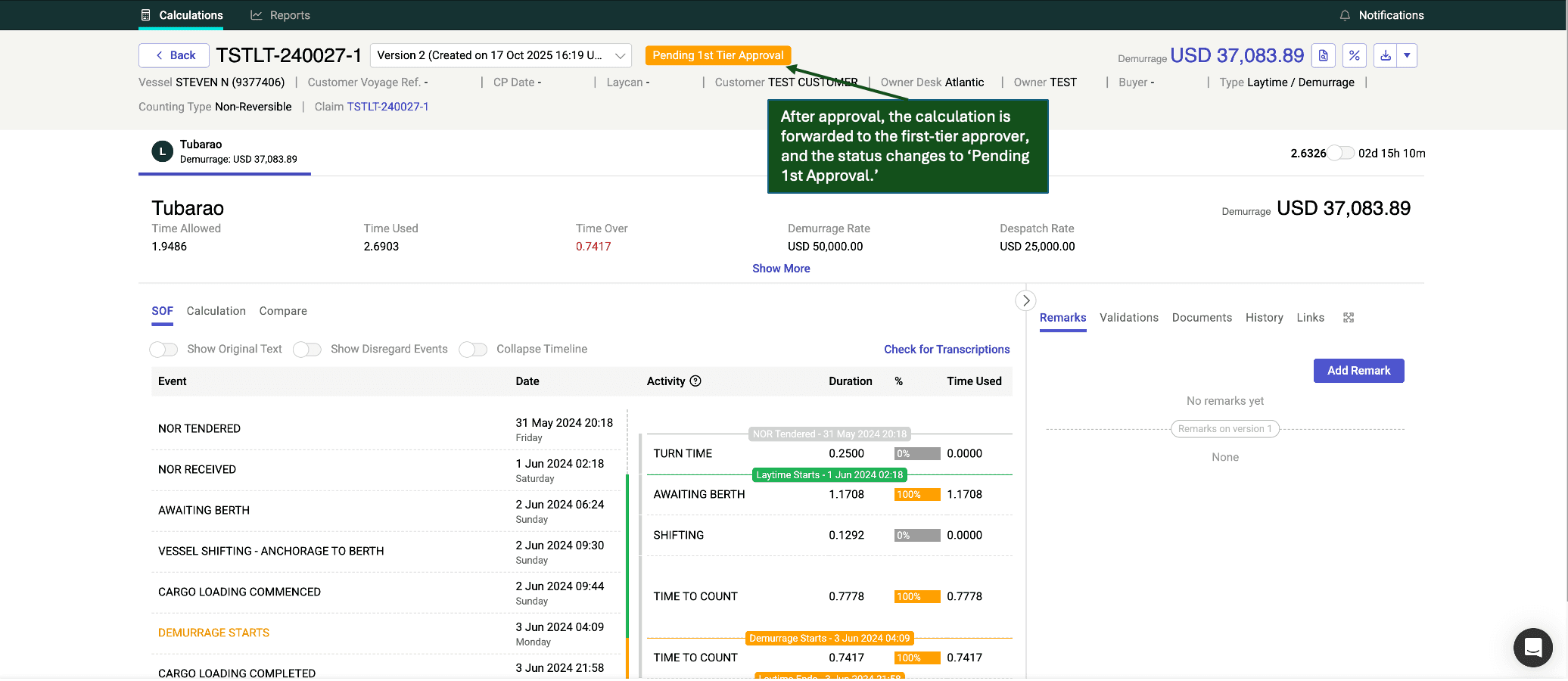
Task: Open the Version 2 dropdown
Action: pyautogui.click(x=501, y=55)
